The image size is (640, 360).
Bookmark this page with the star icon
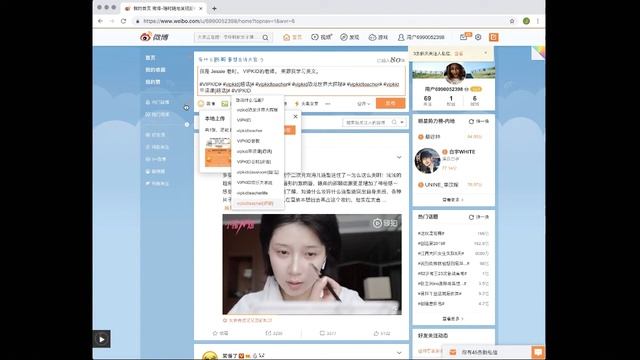512,21
